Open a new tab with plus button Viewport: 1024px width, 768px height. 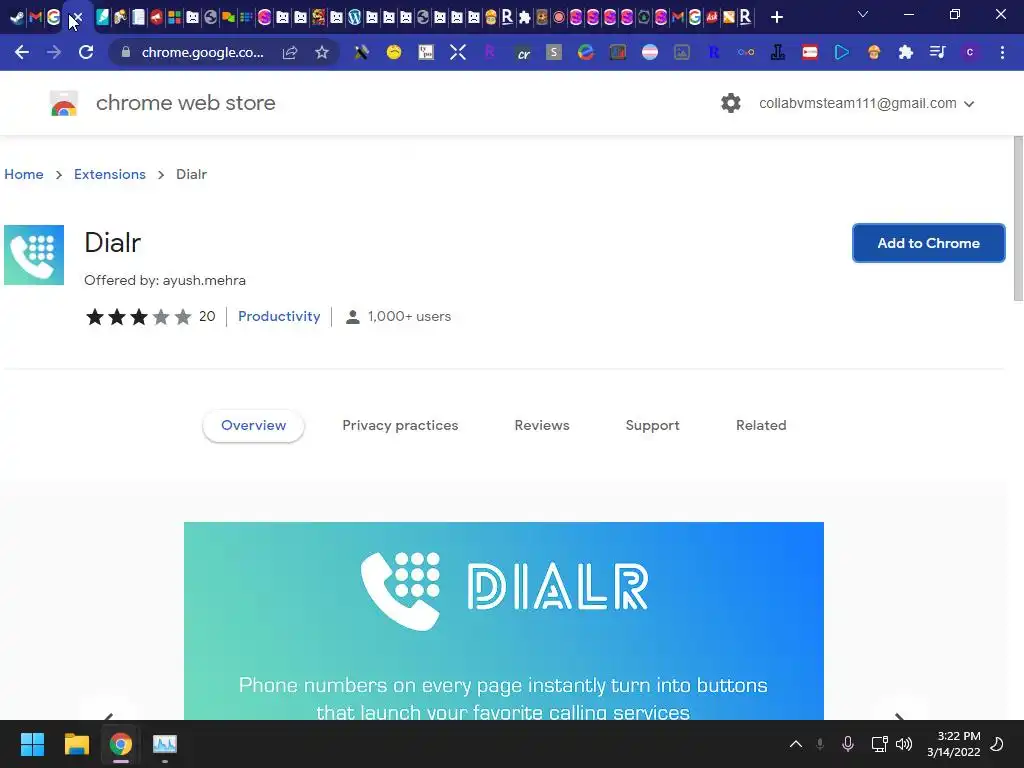coord(776,18)
